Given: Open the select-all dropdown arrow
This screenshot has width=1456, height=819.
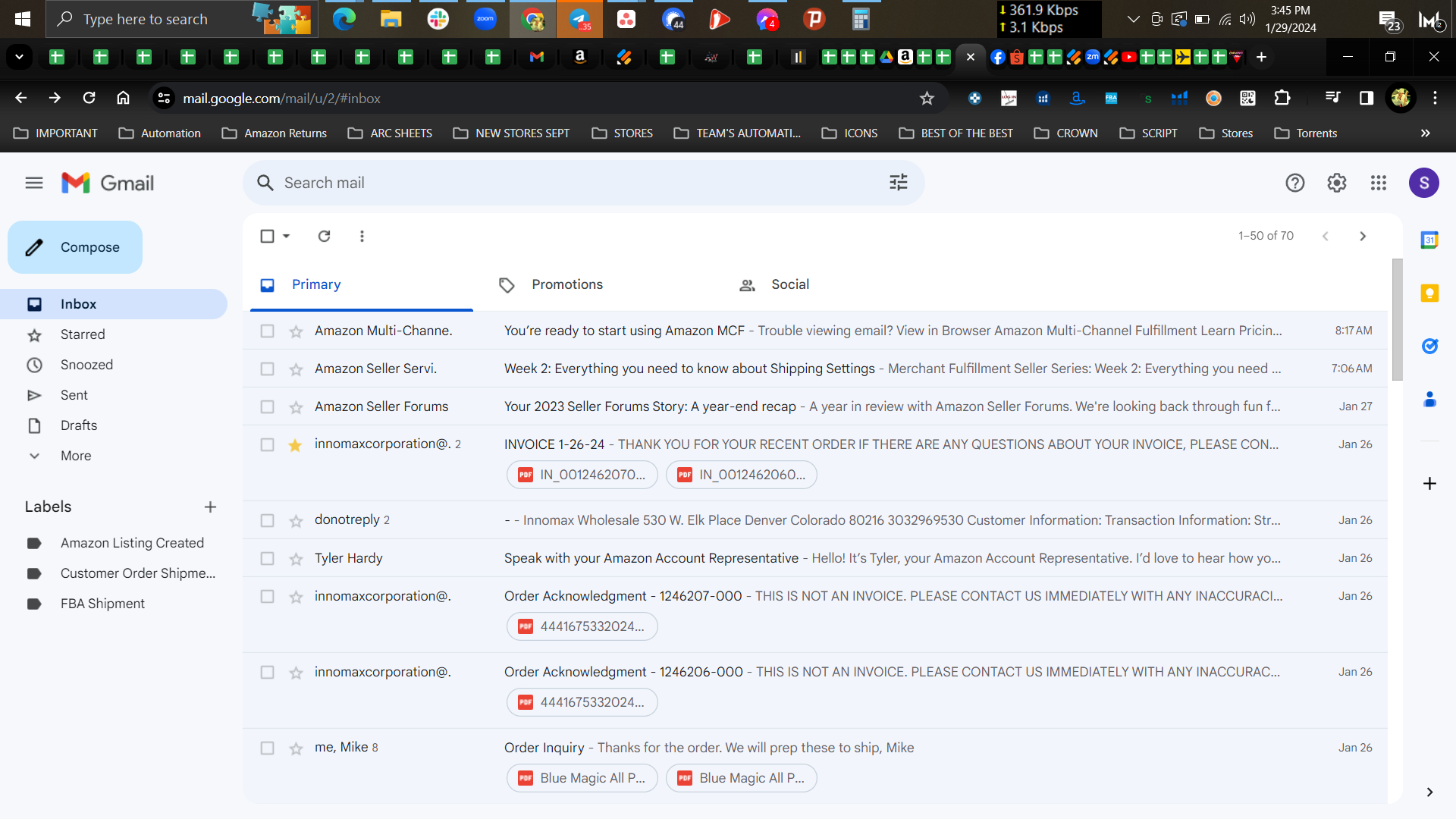Looking at the screenshot, I should 286,236.
